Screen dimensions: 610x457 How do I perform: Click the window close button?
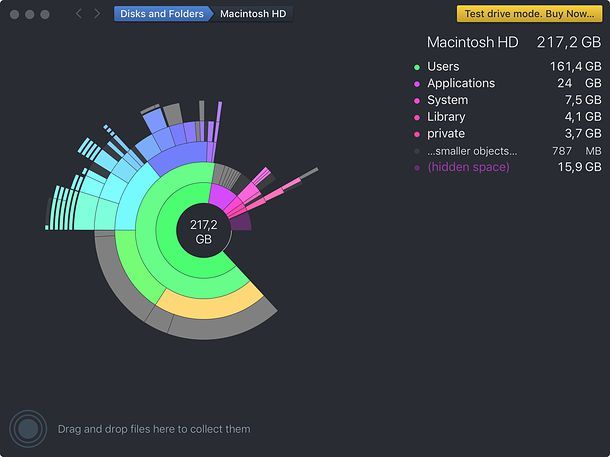point(14,14)
